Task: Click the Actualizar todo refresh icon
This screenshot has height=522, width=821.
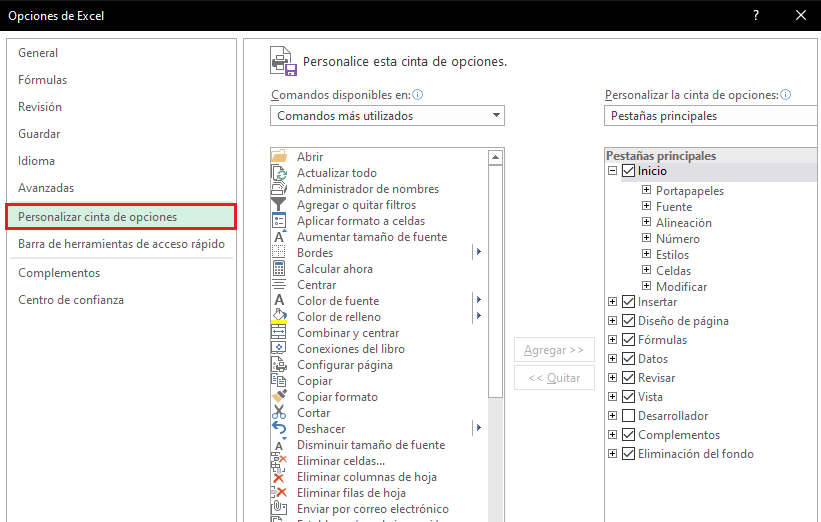Action: (279, 173)
